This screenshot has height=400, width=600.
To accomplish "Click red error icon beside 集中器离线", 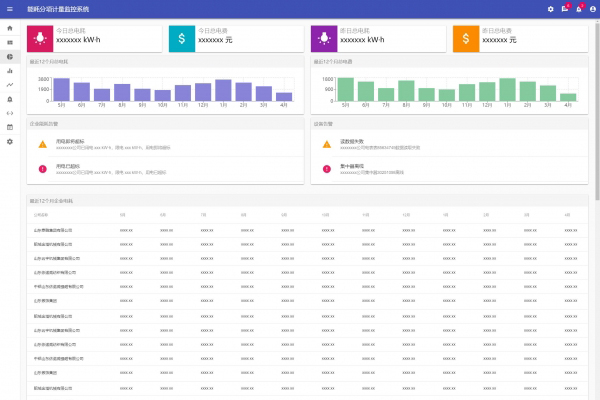I will 327,169.
